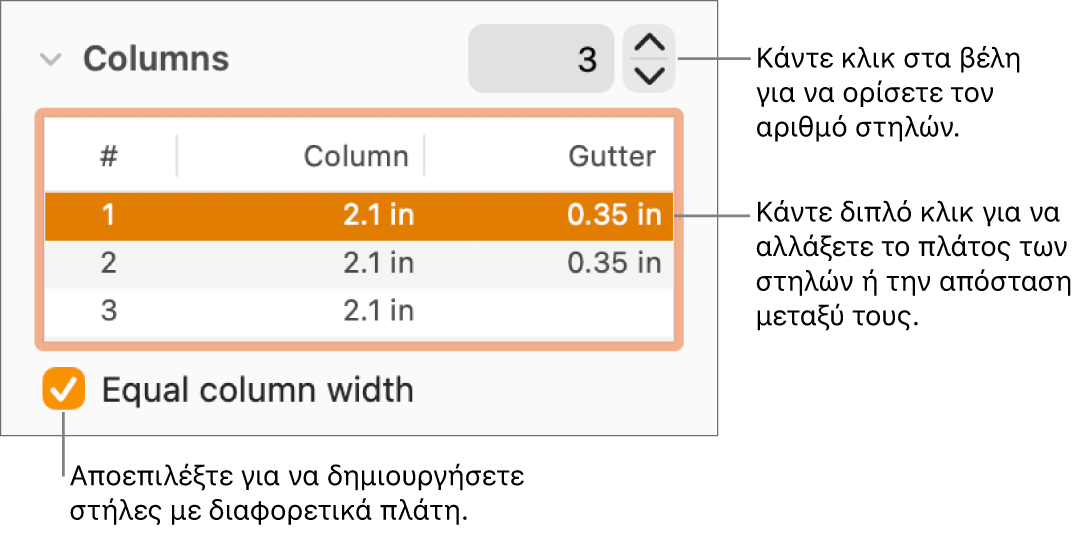Click column 1 width value 2.1 in
1085x540 pixels.
(x=378, y=216)
